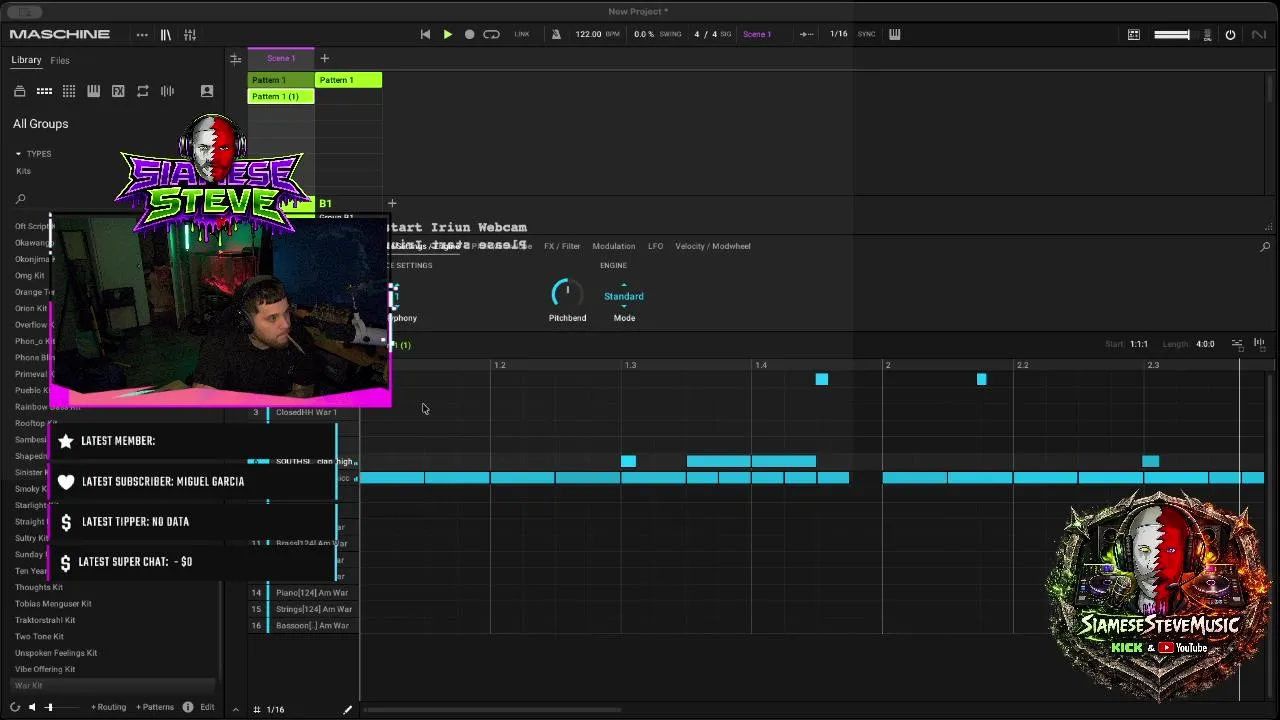
Task: Enable the + Patterns option
Action: [155, 707]
